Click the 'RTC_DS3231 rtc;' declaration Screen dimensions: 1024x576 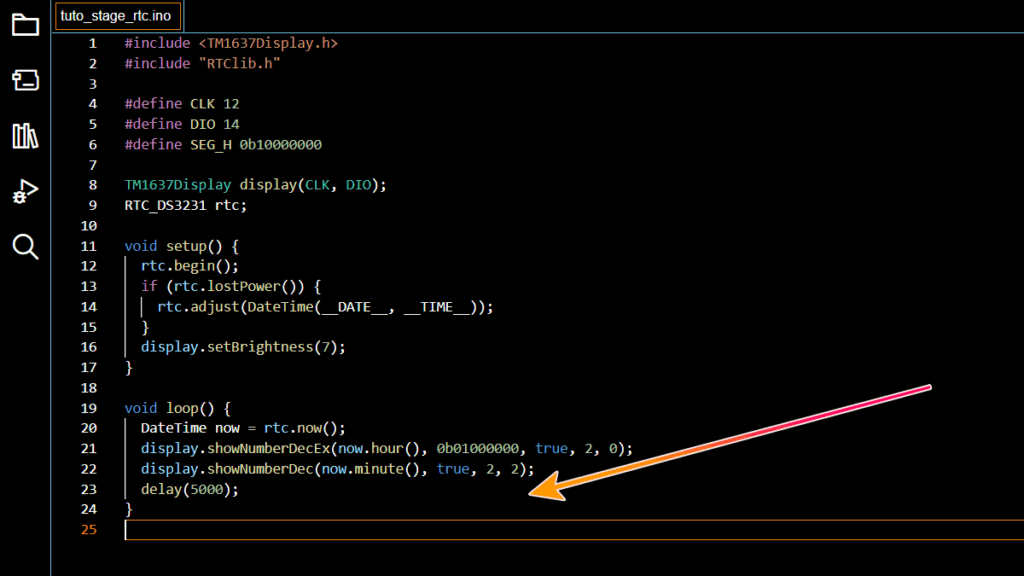pyautogui.click(x=186, y=205)
